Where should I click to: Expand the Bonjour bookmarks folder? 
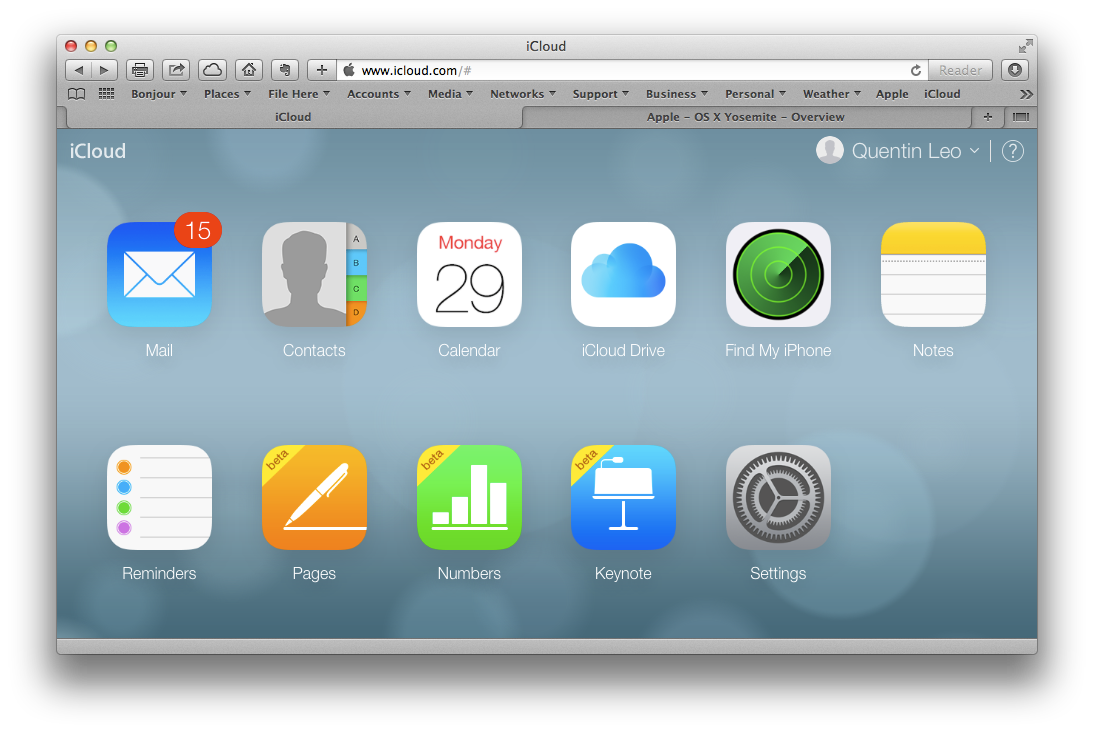(159, 94)
